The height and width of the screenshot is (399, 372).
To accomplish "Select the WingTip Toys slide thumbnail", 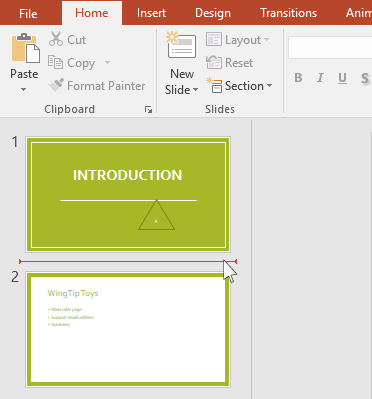I will (x=128, y=329).
